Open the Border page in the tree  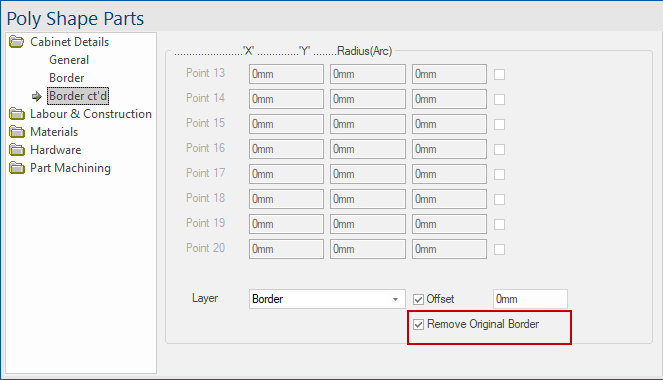point(66,78)
